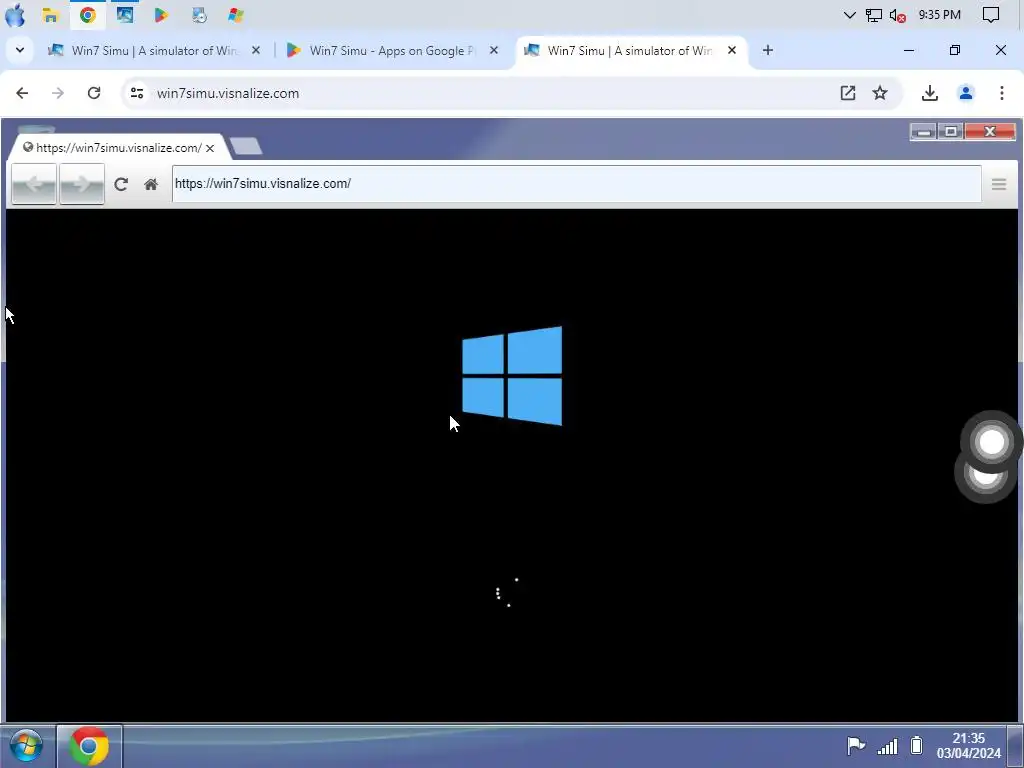Click the signal strength bars icon
This screenshot has width=1024, height=768.
click(x=887, y=746)
